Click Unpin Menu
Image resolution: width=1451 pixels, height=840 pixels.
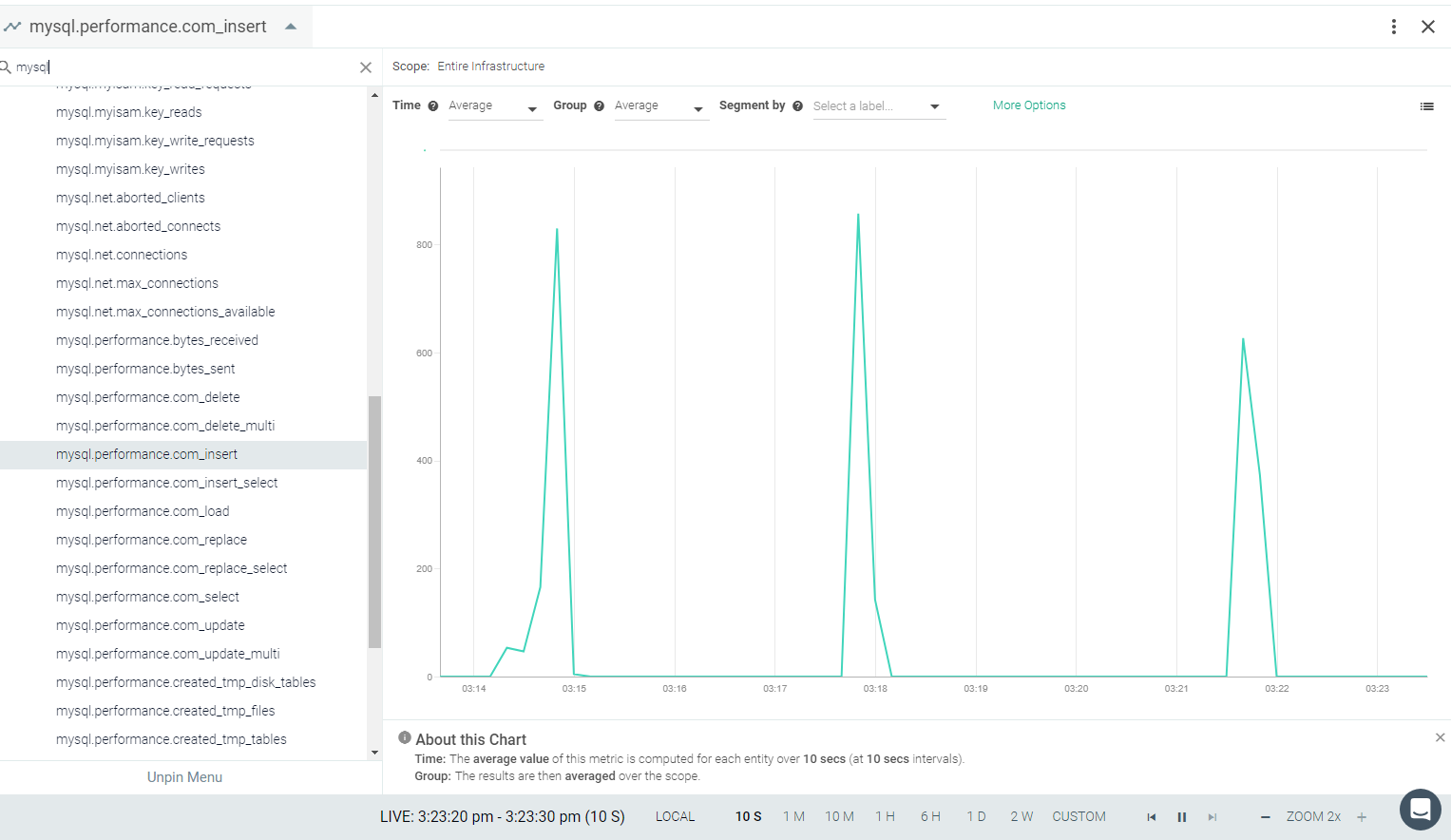pyautogui.click(x=184, y=777)
